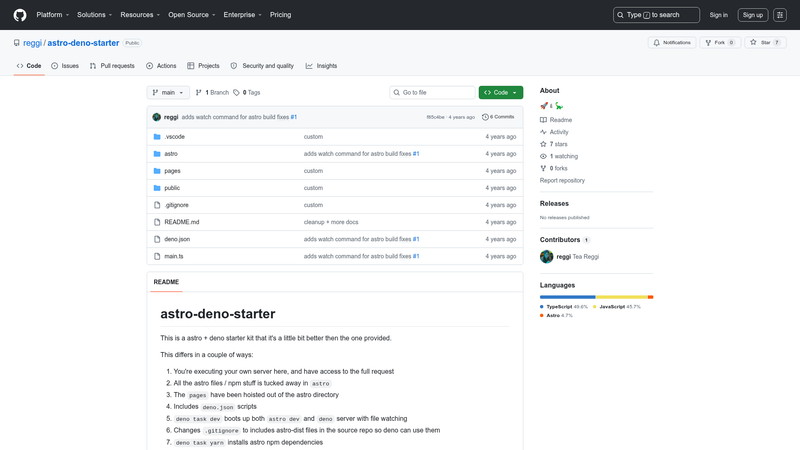
Task: Open the astro folder
Action: point(171,154)
